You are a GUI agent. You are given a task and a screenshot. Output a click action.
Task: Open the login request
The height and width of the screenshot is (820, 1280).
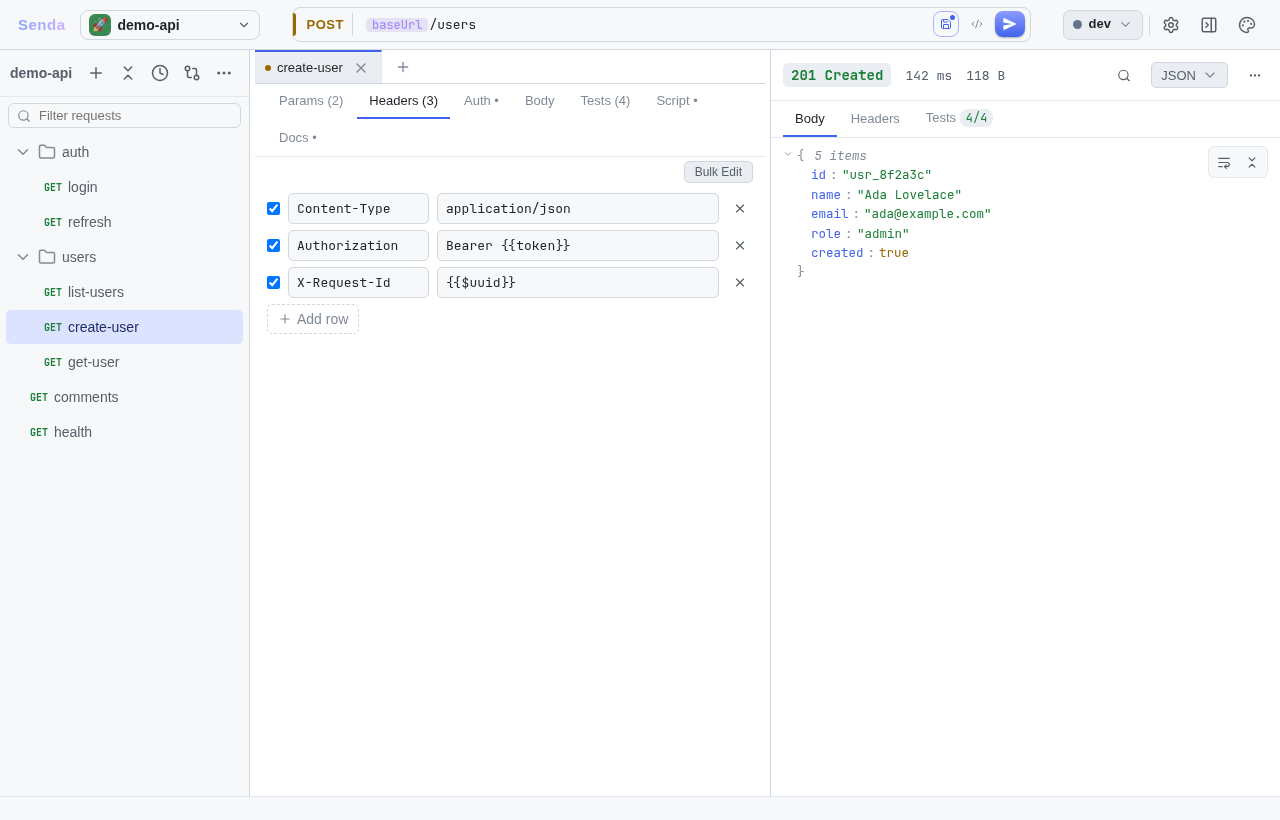click(x=124, y=187)
